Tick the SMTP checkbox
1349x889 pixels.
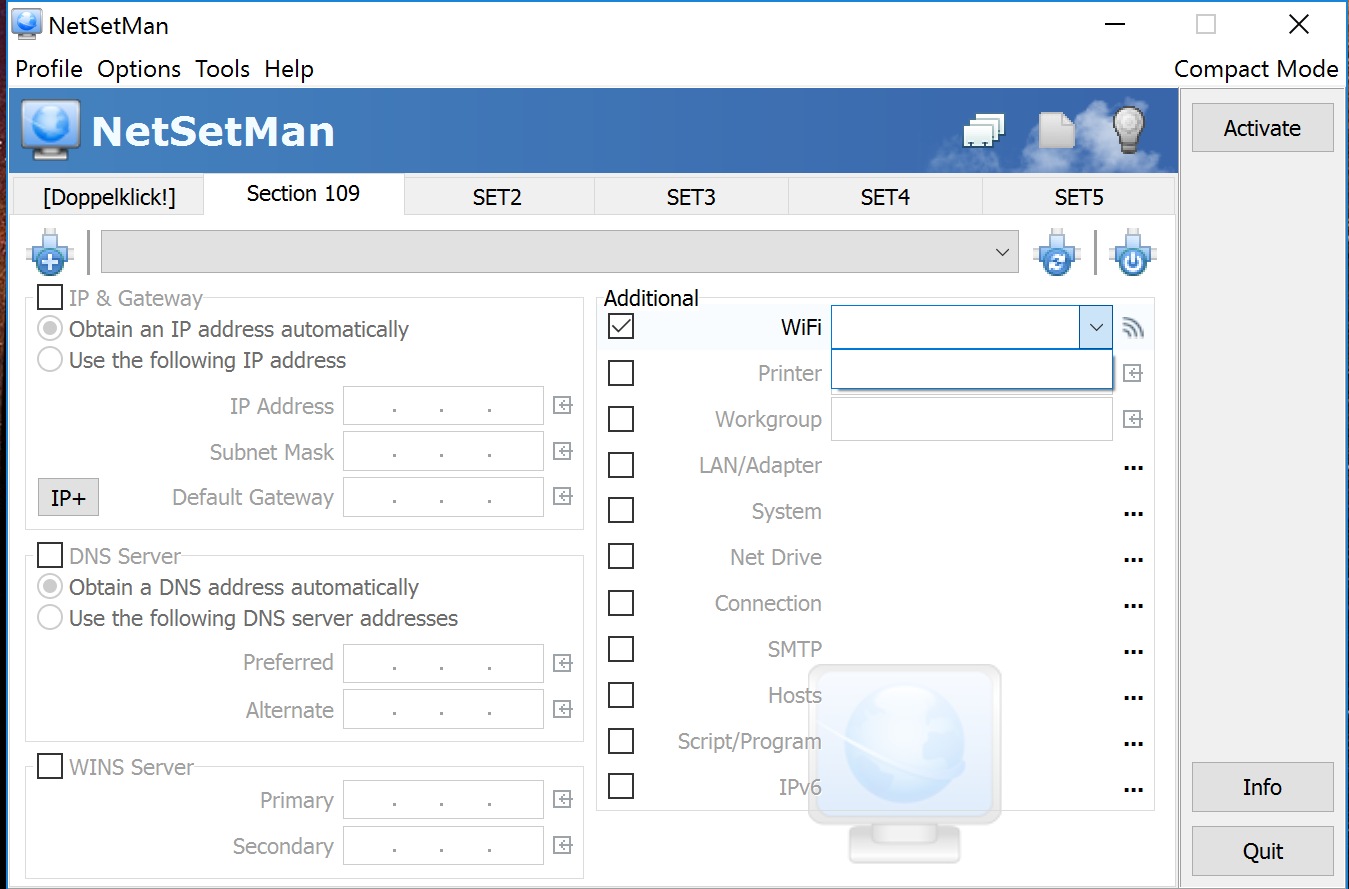(x=621, y=649)
